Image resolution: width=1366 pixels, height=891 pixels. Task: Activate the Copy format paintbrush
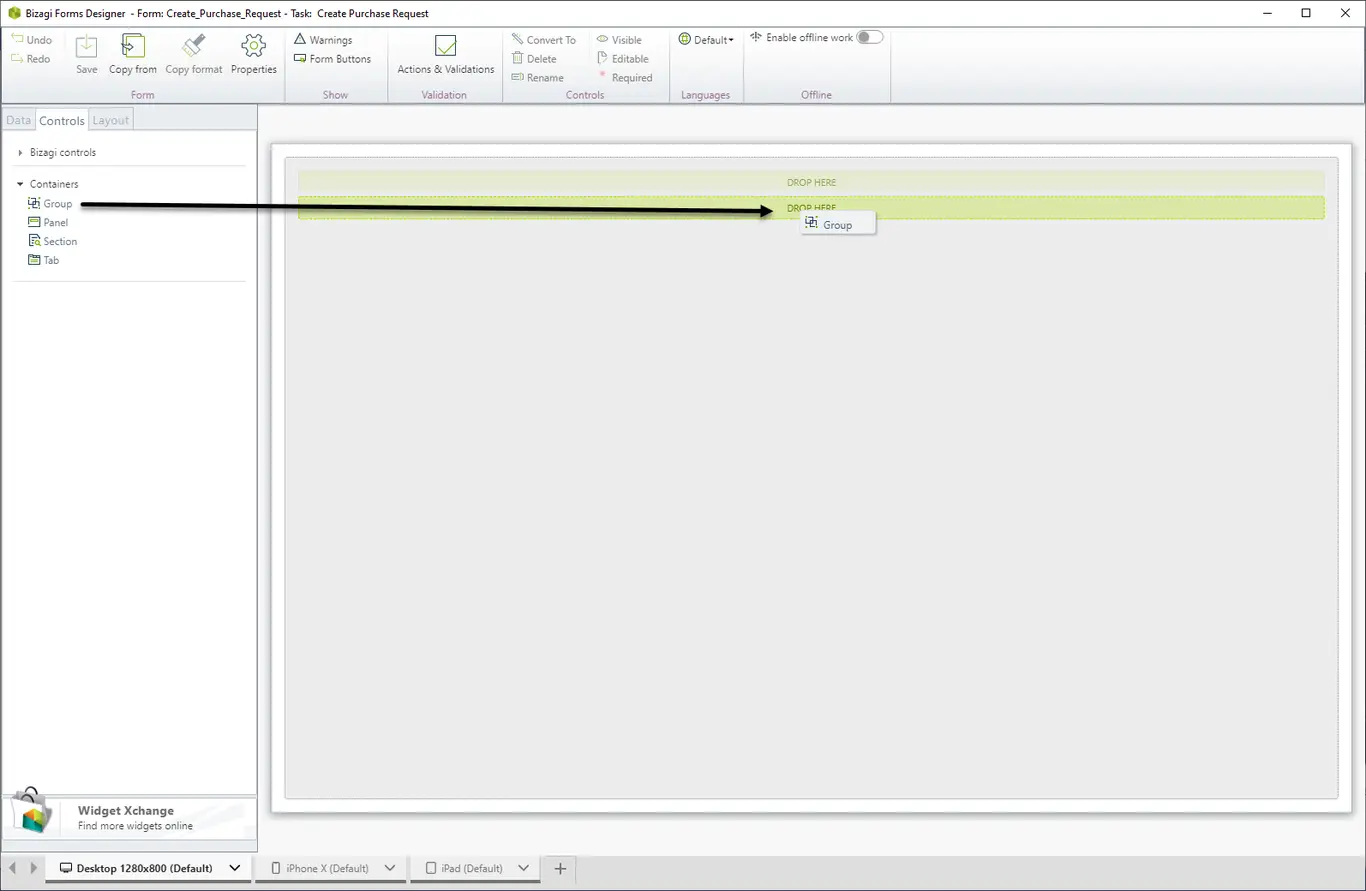pyautogui.click(x=194, y=47)
